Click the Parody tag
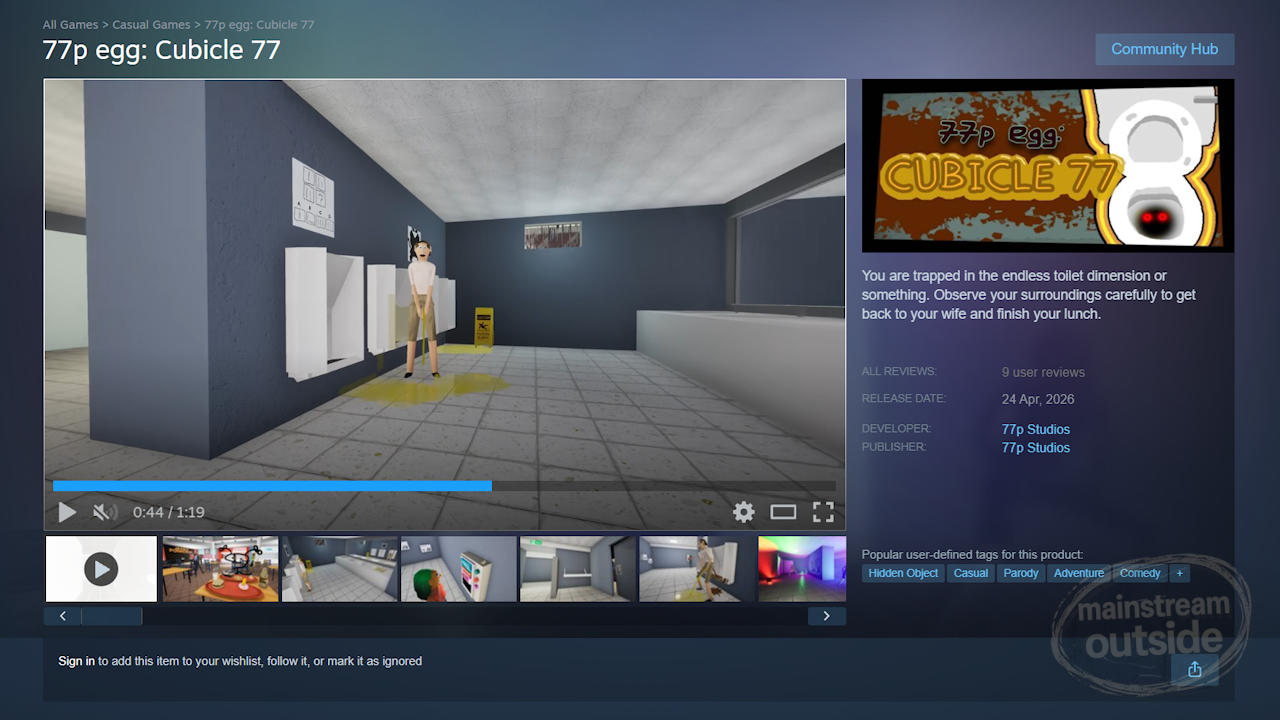1280x720 pixels. [x=1021, y=573]
